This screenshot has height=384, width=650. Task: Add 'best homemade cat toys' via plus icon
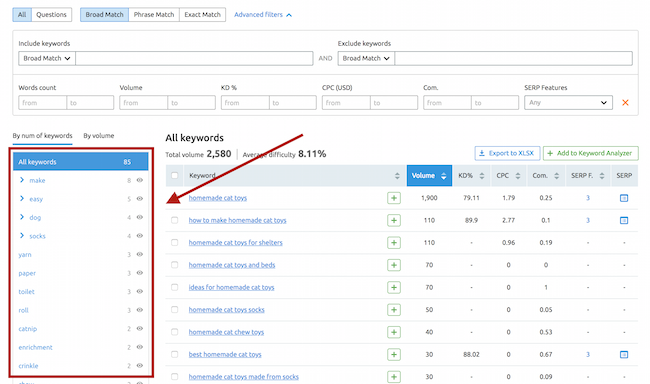(x=394, y=355)
